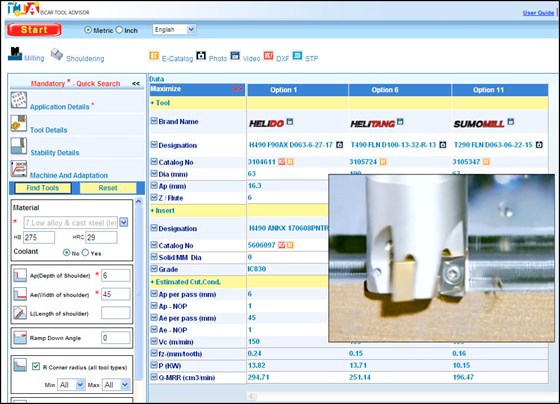Select the Option 6 column header

(400, 90)
